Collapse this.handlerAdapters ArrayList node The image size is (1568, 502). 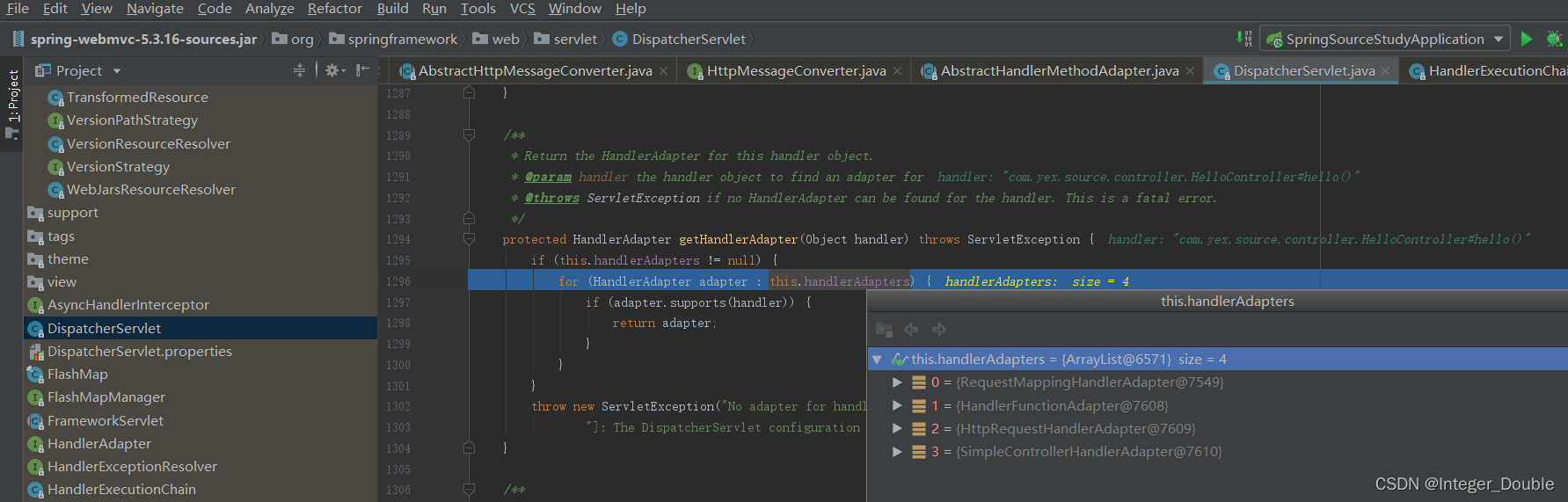[x=877, y=360]
